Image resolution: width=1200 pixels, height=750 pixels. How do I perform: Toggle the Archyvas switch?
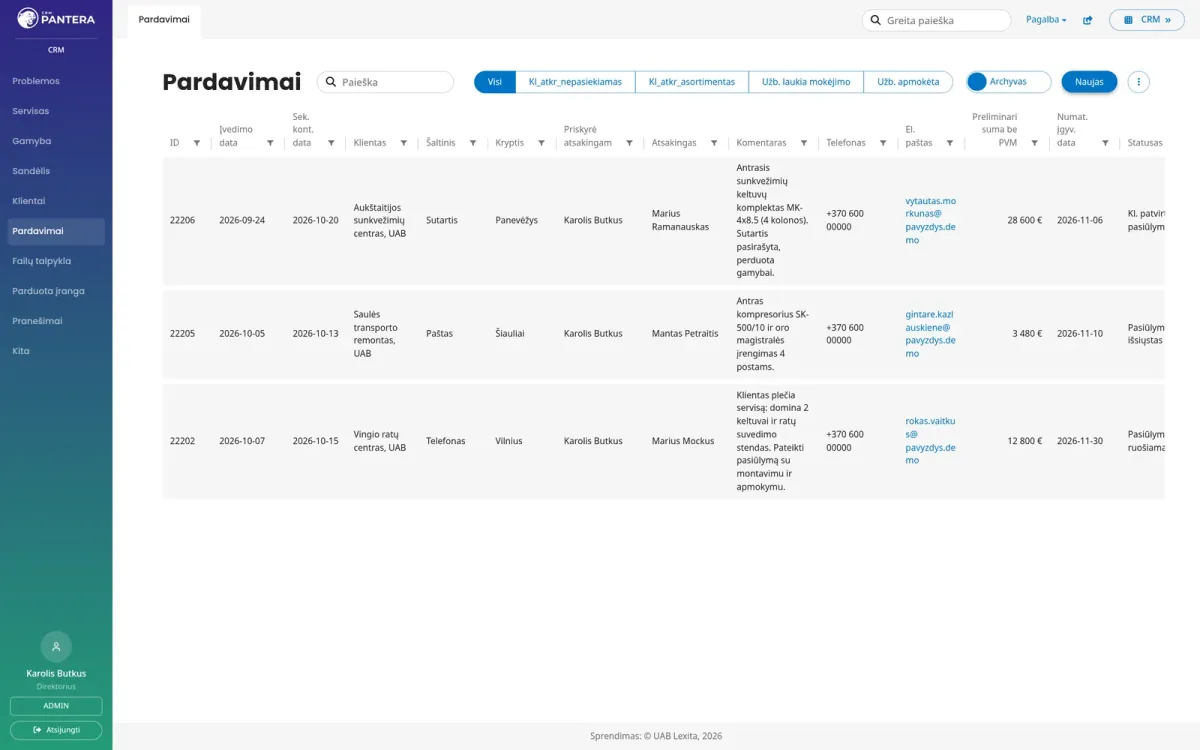click(1009, 82)
